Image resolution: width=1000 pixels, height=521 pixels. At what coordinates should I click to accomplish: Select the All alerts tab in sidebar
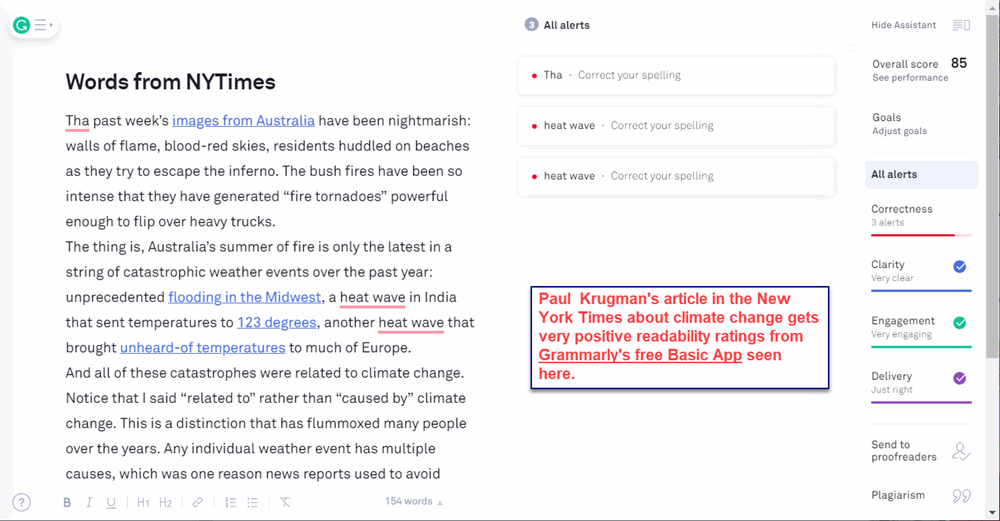[922, 175]
